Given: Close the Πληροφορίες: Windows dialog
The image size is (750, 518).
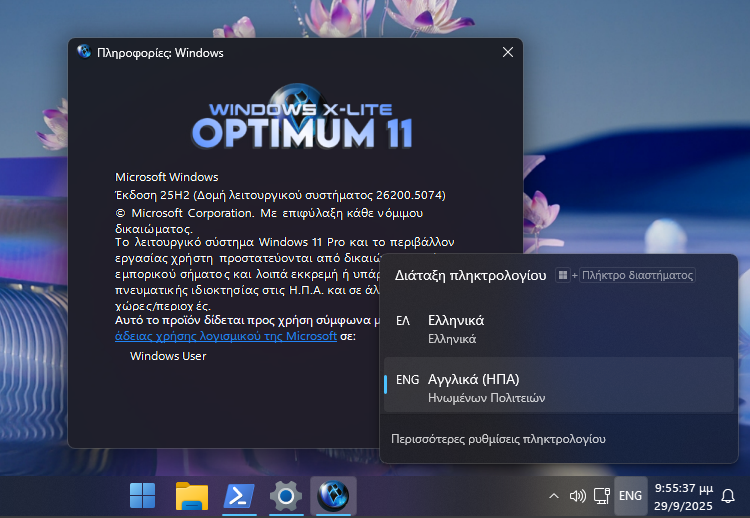Looking at the screenshot, I should (x=506, y=53).
